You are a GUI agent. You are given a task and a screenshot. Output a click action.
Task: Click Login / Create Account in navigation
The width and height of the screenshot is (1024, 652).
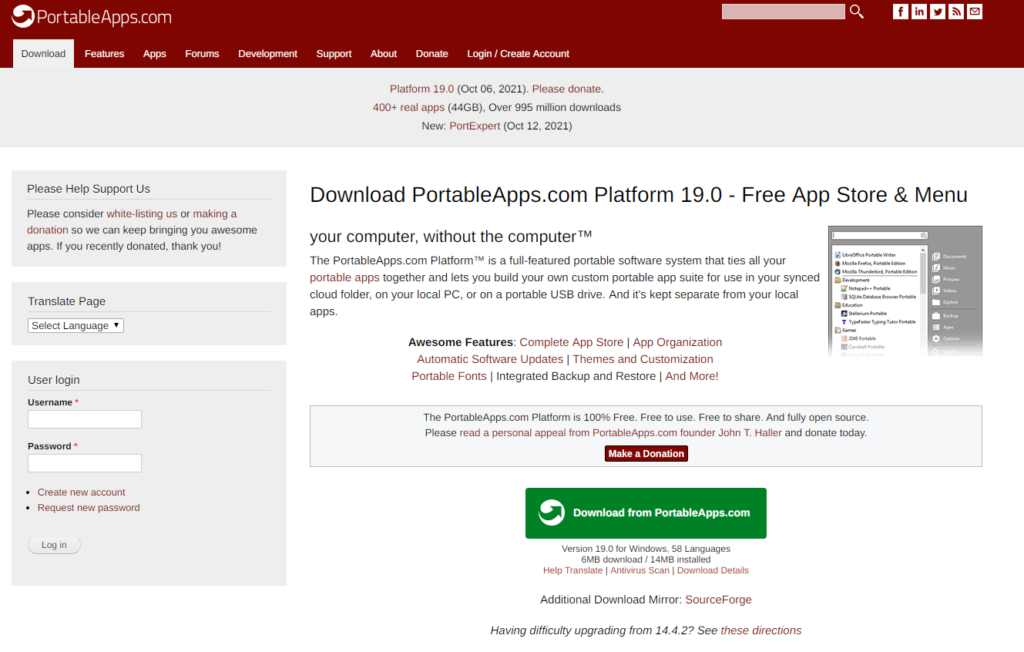coord(518,54)
